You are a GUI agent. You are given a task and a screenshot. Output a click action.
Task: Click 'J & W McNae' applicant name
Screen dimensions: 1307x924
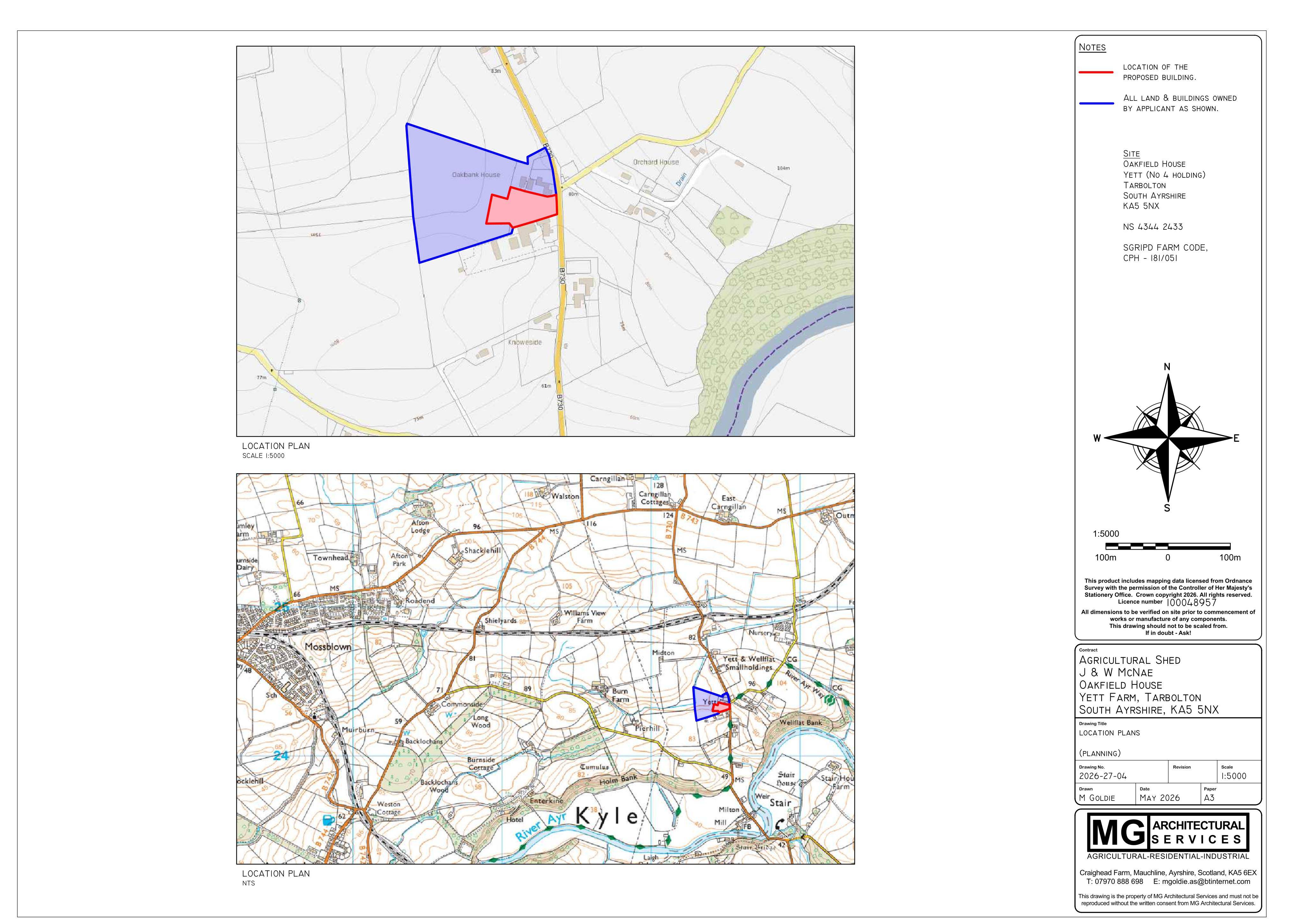pos(1116,673)
